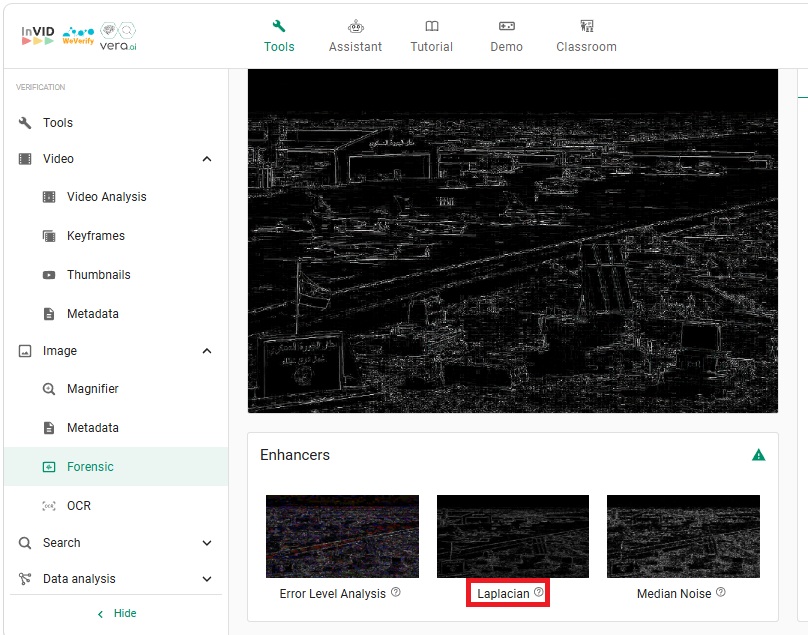Click the robot Assistant icon

click(x=356, y=26)
